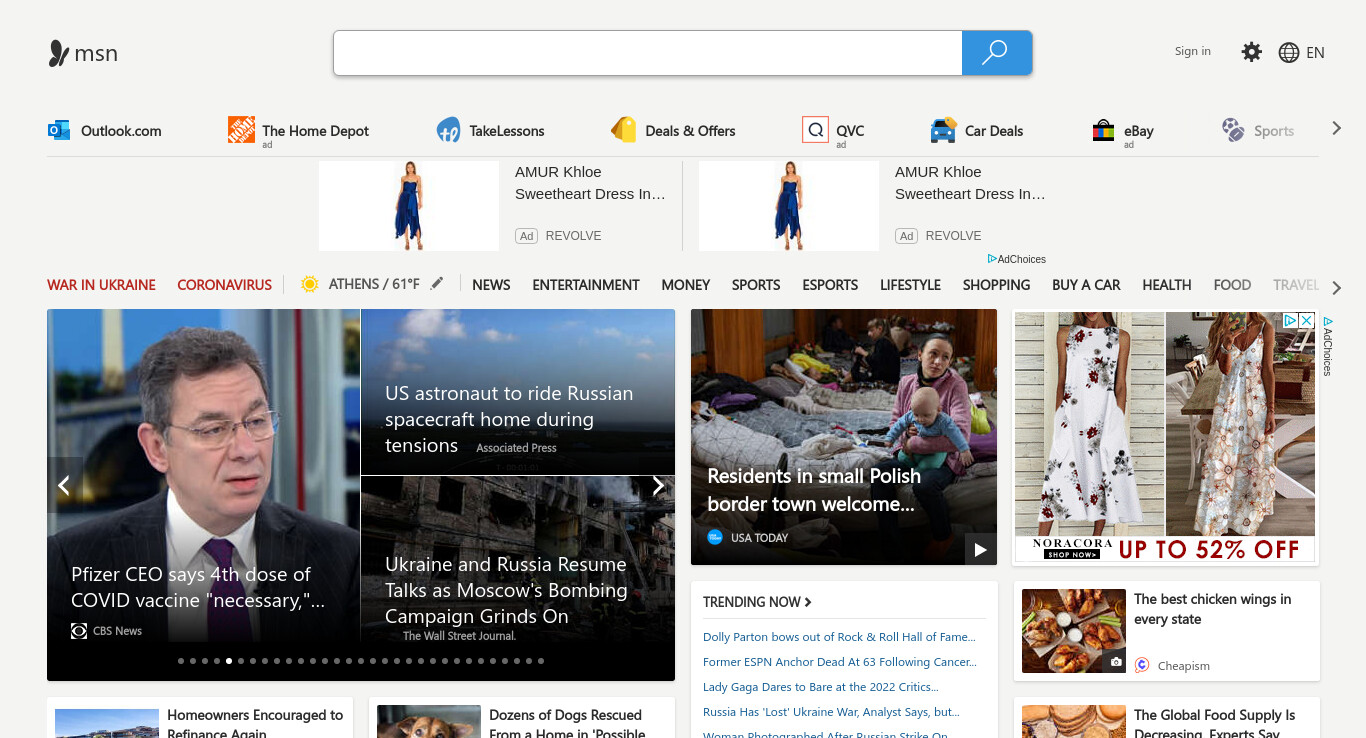Click the USA TODAY source icon
Image resolution: width=1366 pixels, height=738 pixels.
point(715,537)
